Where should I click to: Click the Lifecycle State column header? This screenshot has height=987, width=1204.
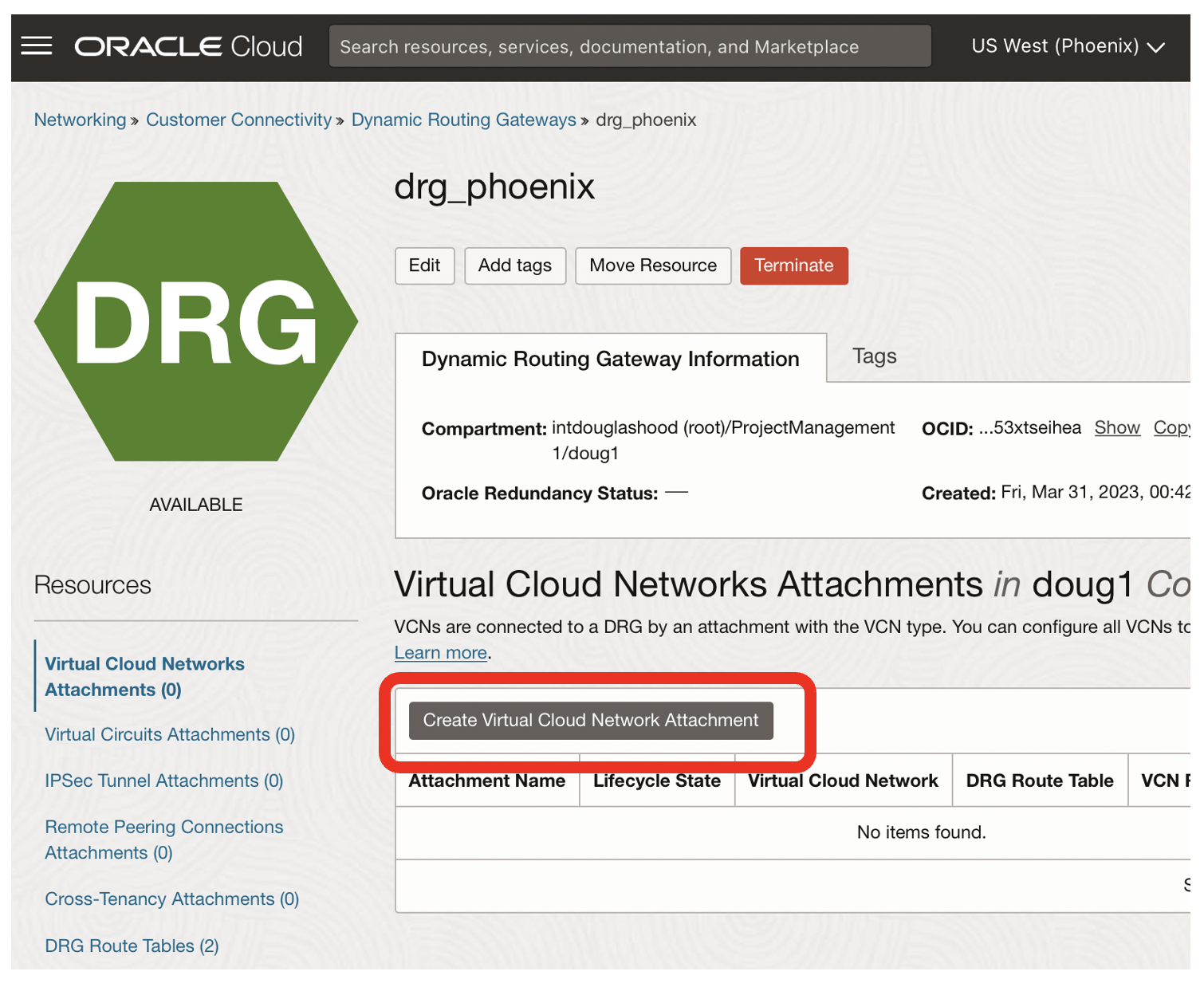[x=657, y=781]
